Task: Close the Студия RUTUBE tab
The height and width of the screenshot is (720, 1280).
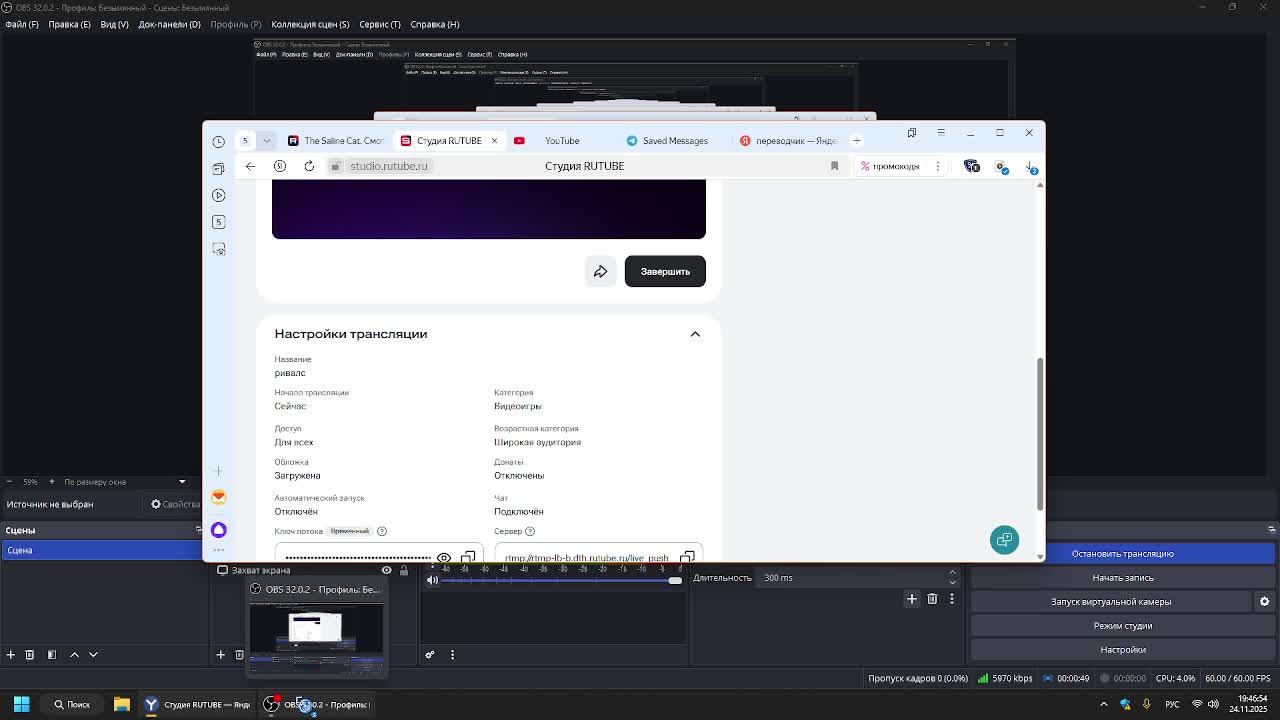Action: click(494, 140)
